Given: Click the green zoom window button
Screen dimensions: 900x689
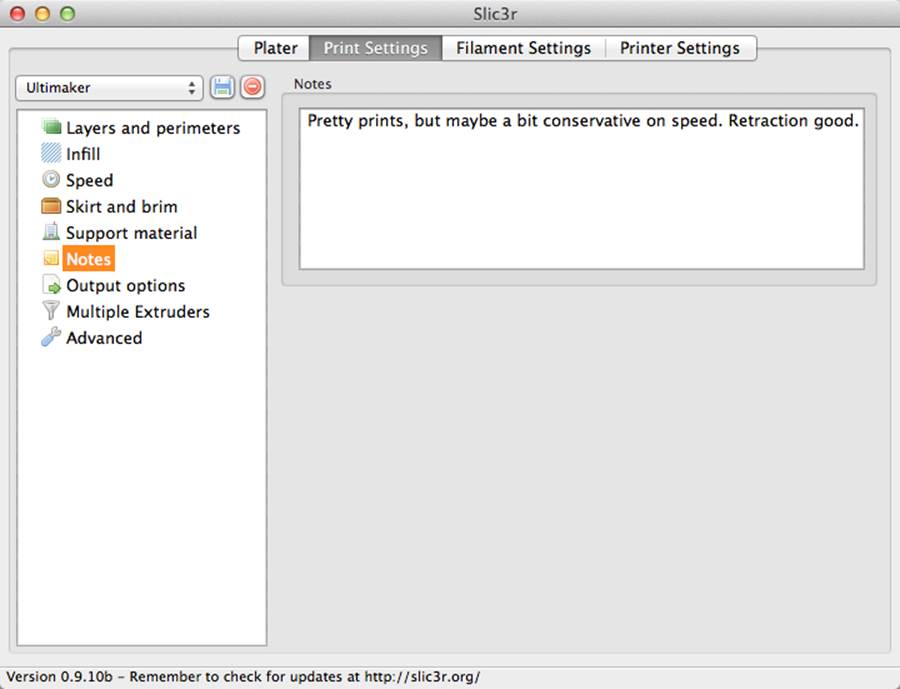Looking at the screenshot, I should [68, 13].
